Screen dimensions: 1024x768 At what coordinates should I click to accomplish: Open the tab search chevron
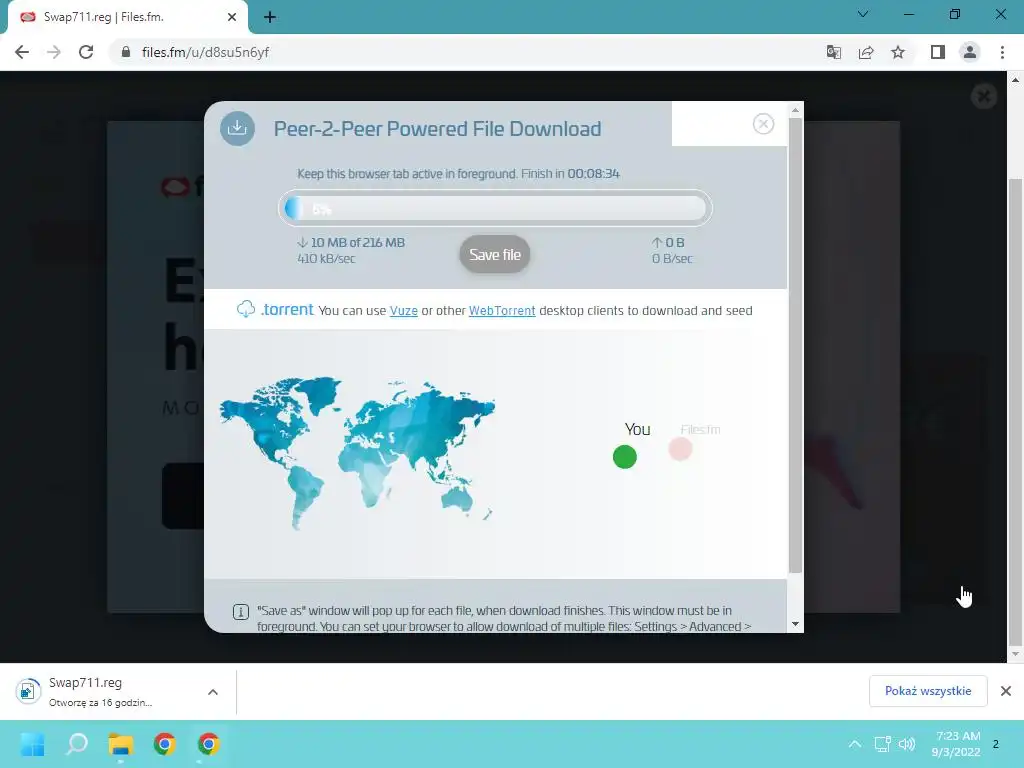pos(863,14)
